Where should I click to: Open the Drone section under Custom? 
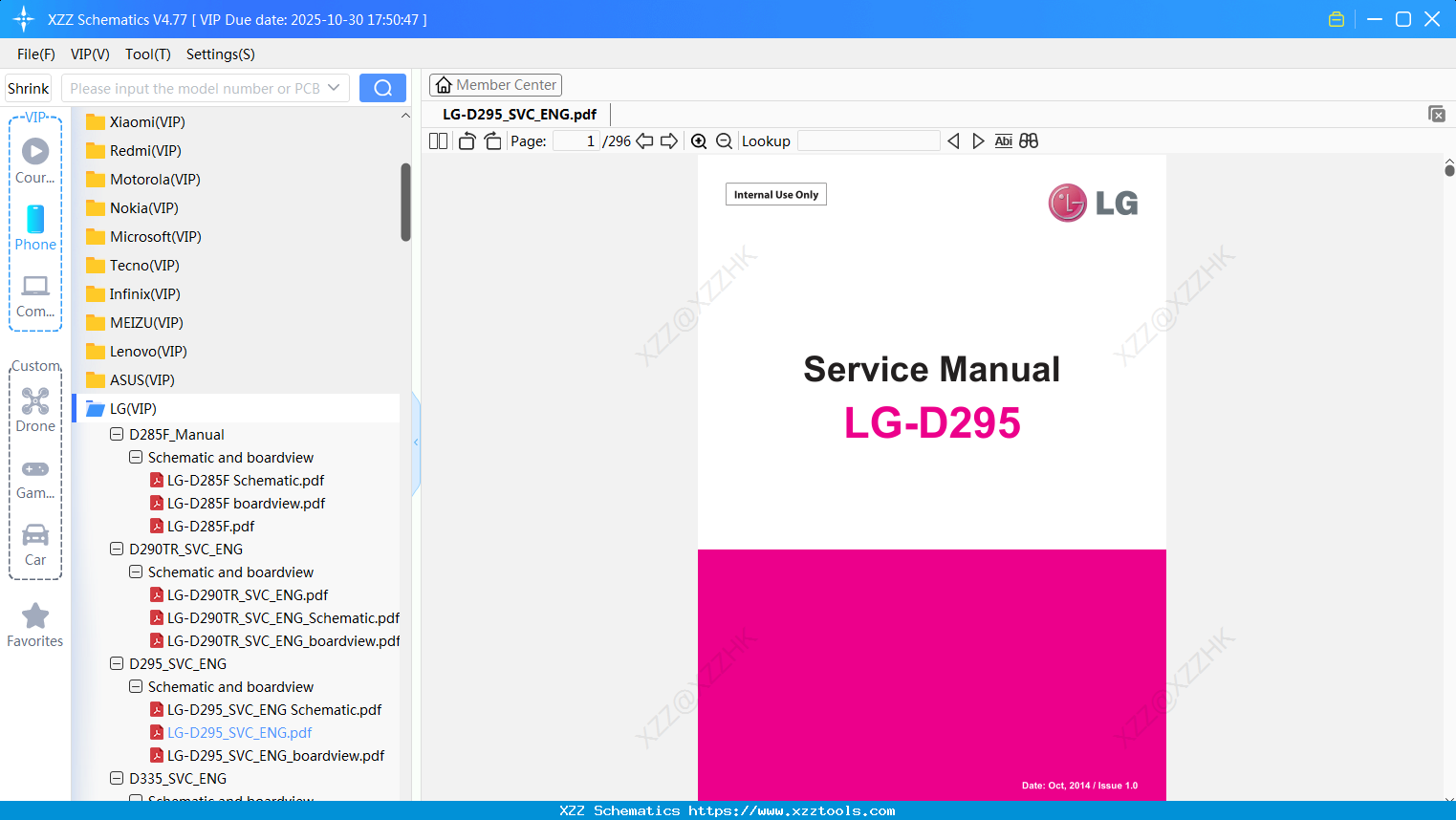(34, 411)
